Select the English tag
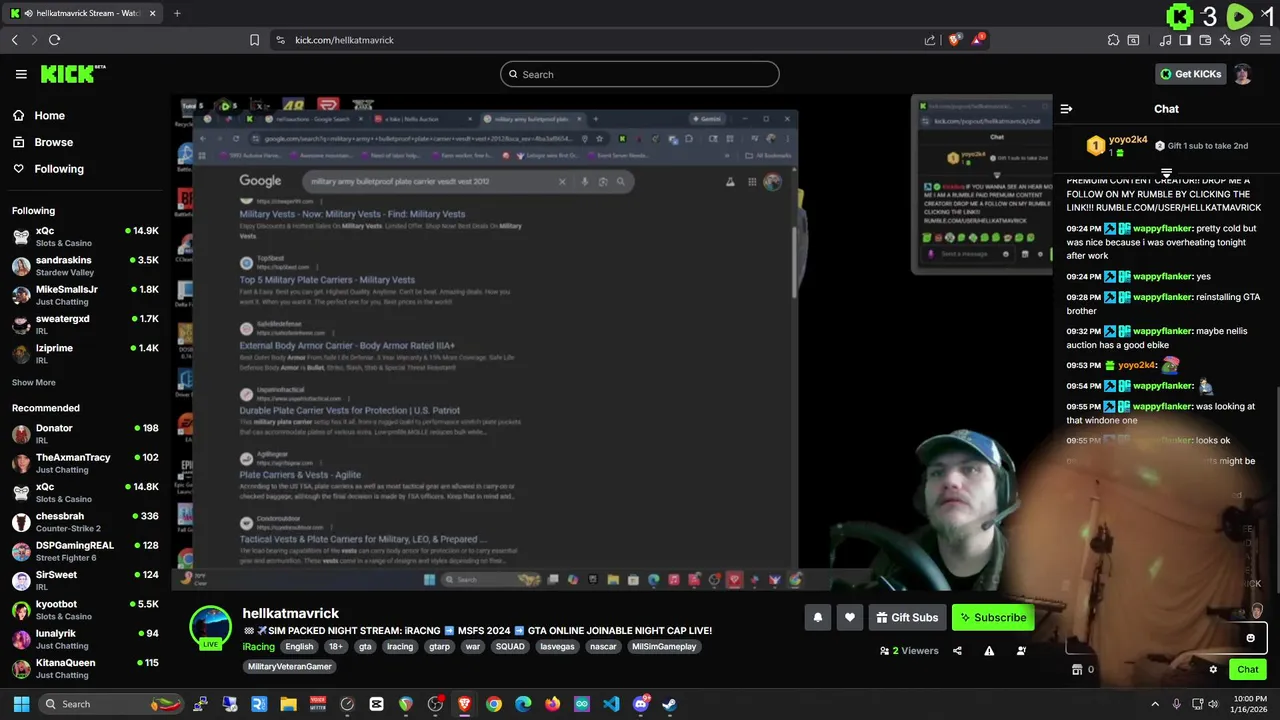The image size is (1280, 720). click(x=299, y=647)
